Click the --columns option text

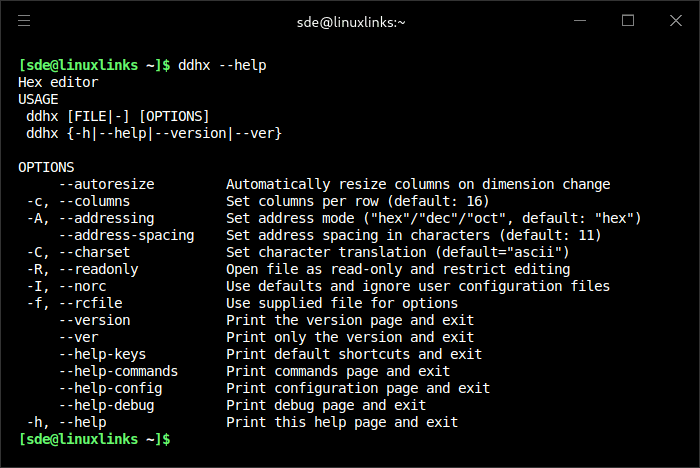coord(96,201)
